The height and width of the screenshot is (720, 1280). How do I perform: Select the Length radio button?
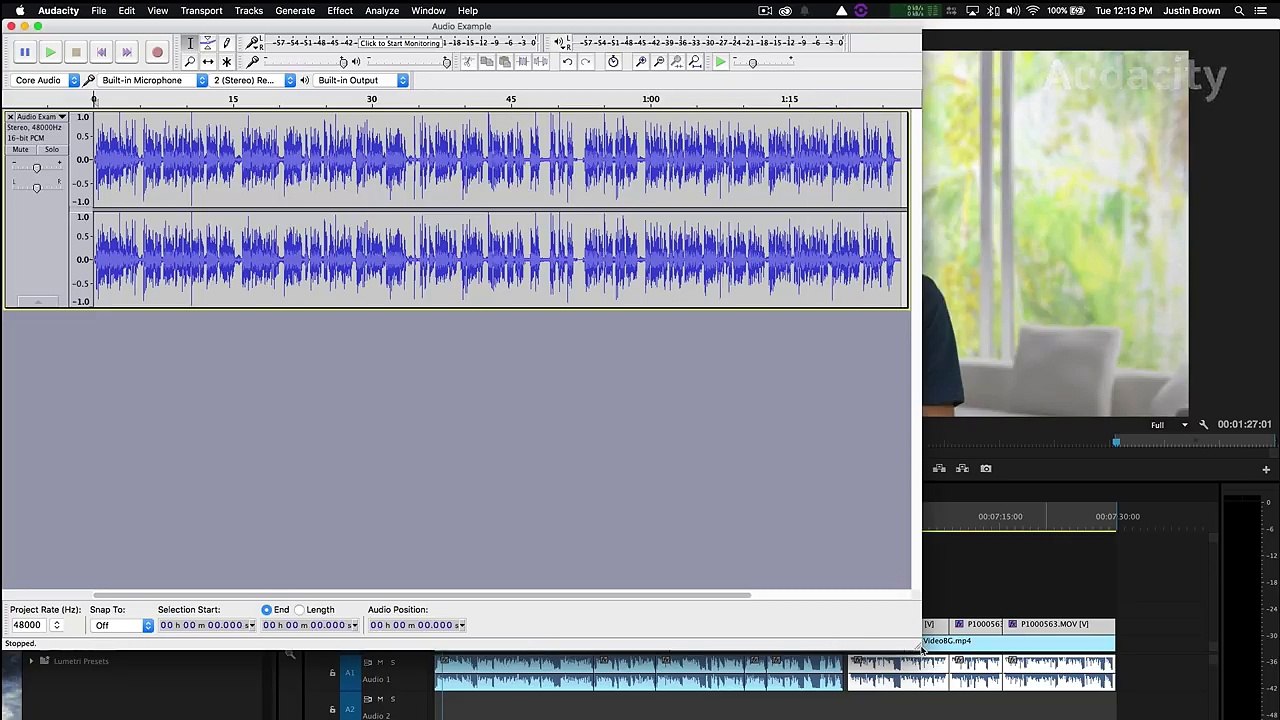[299, 610]
